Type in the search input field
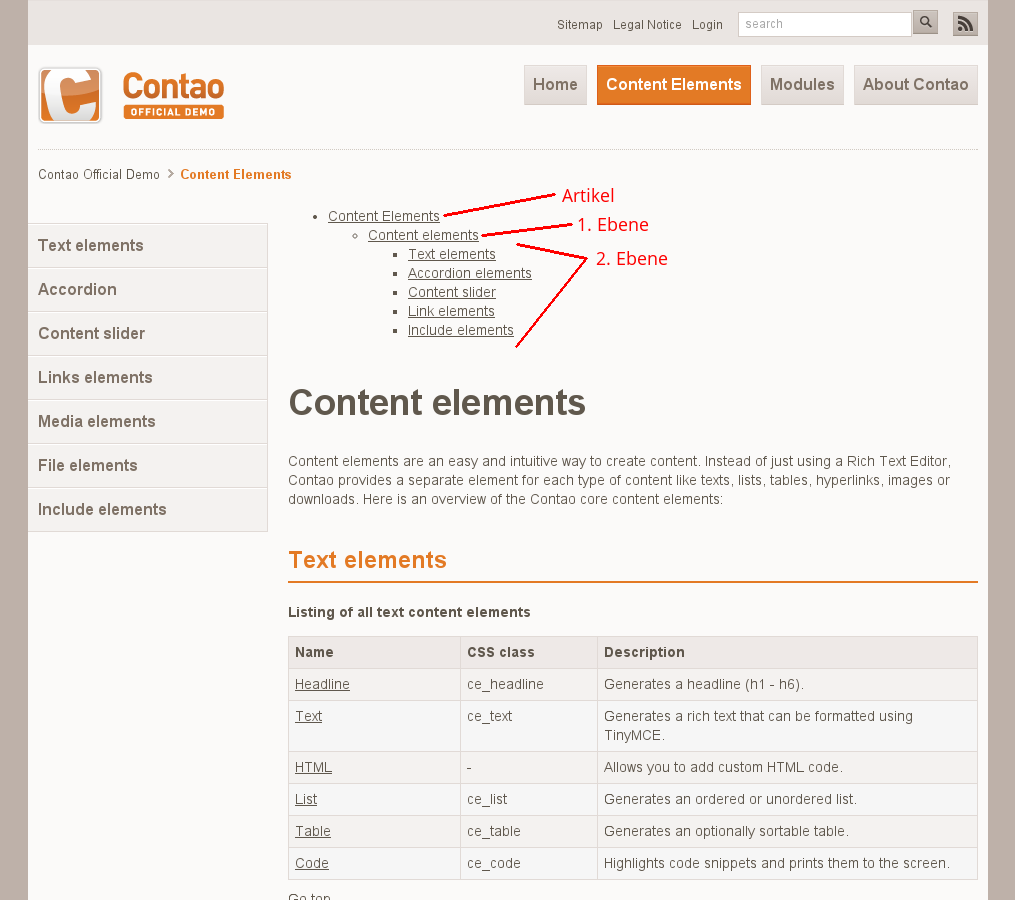 tap(824, 24)
